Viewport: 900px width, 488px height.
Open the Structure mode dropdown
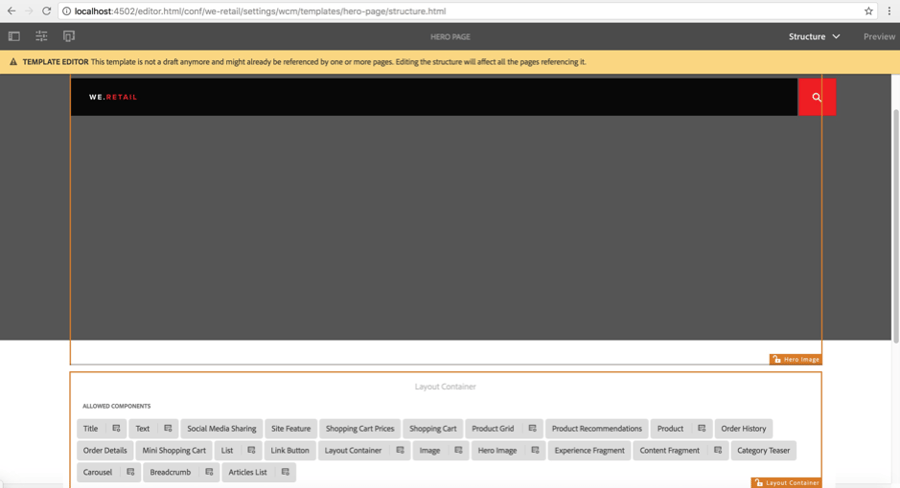[814, 36]
